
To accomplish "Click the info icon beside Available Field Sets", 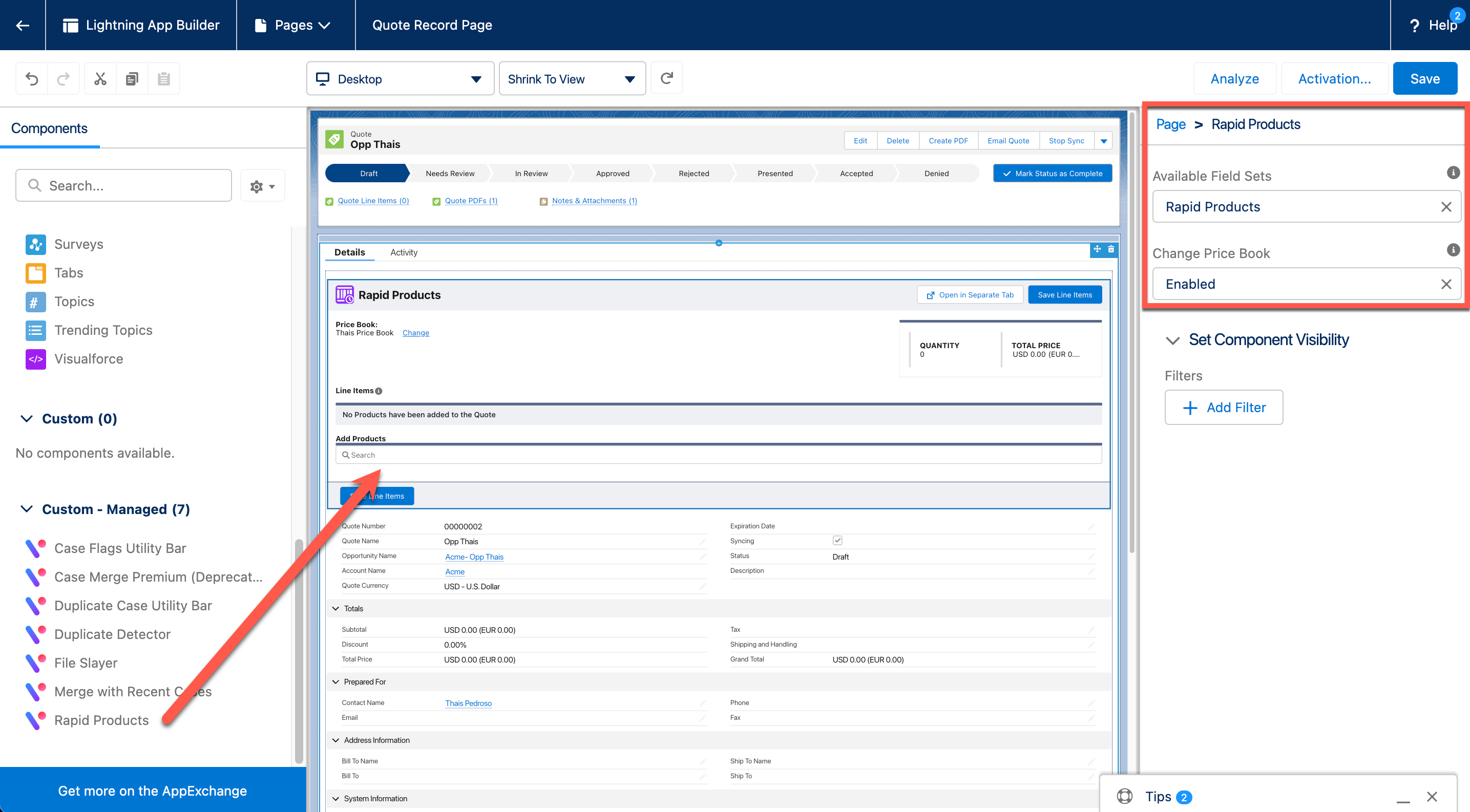I will click(x=1453, y=173).
